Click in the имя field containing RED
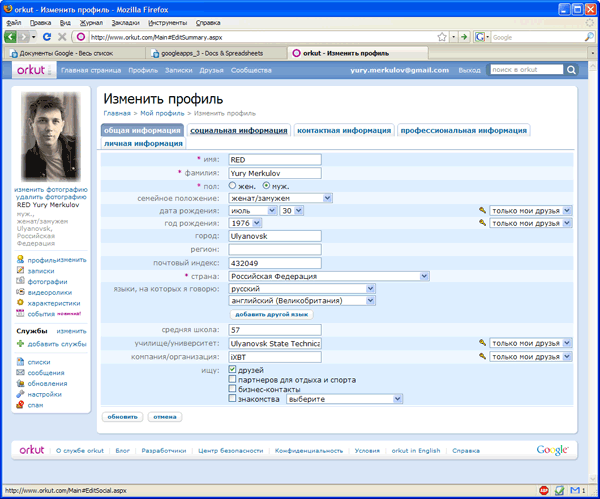Image resolution: width=600 pixels, height=499 pixels. coord(275,160)
